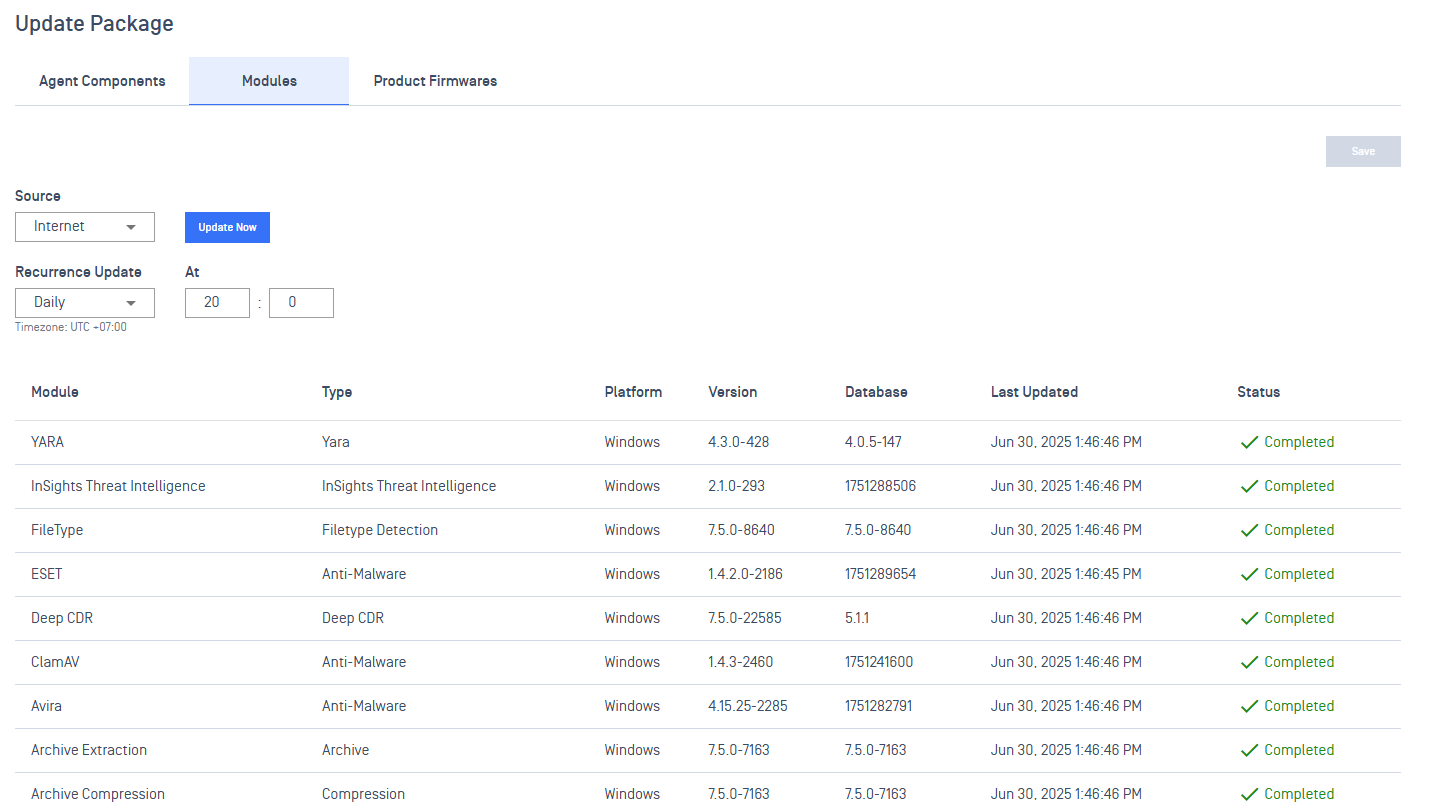The height and width of the screenshot is (803, 1429).
Task: Select the Archive Extraction module name
Action: pyautogui.click(x=89, y=750)
